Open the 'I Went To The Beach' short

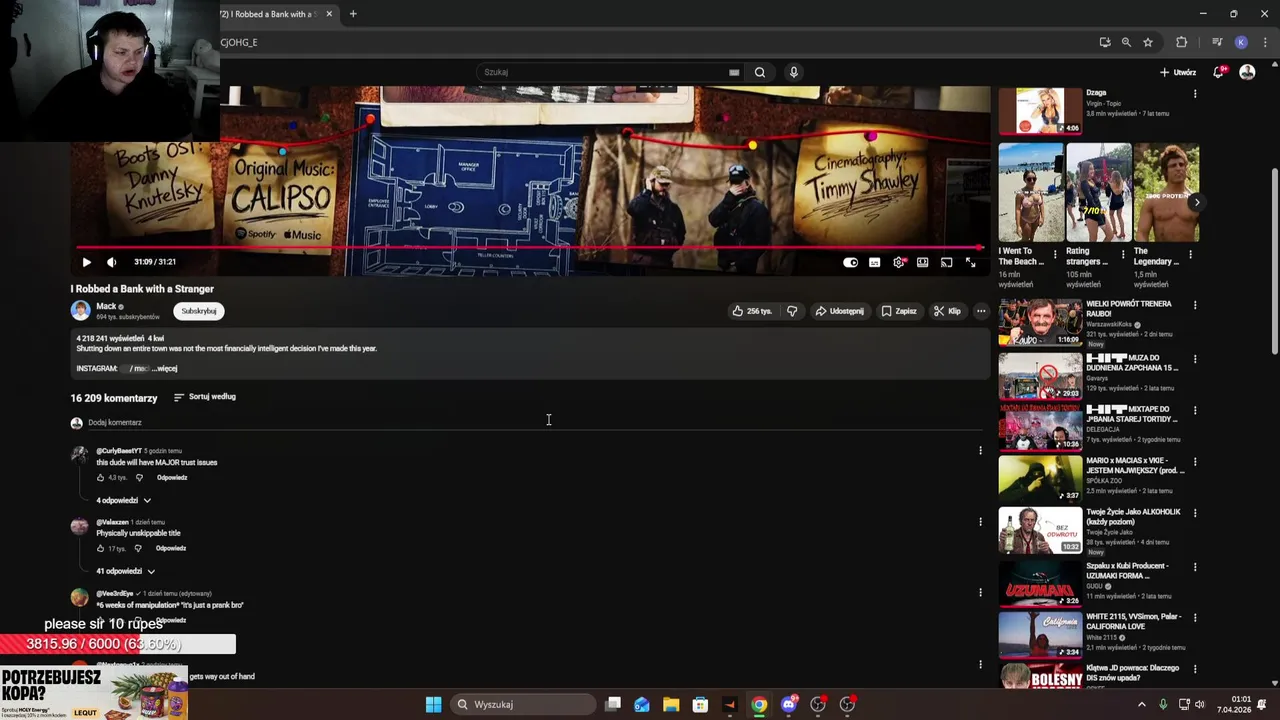pos(1030,193)
